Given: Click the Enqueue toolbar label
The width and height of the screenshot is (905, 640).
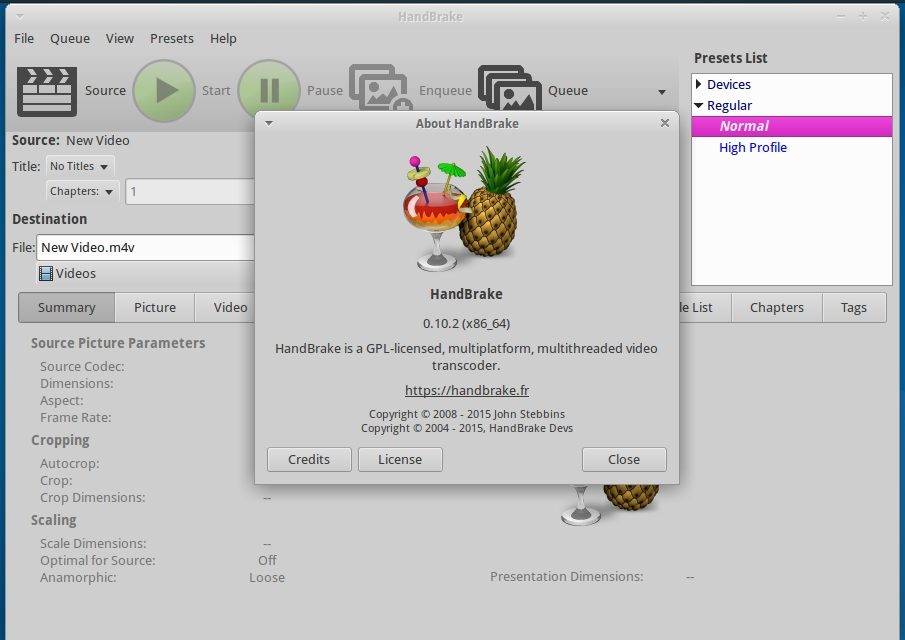Looking at the screenshot, I should pyautogui.click(x=445, y=91).
